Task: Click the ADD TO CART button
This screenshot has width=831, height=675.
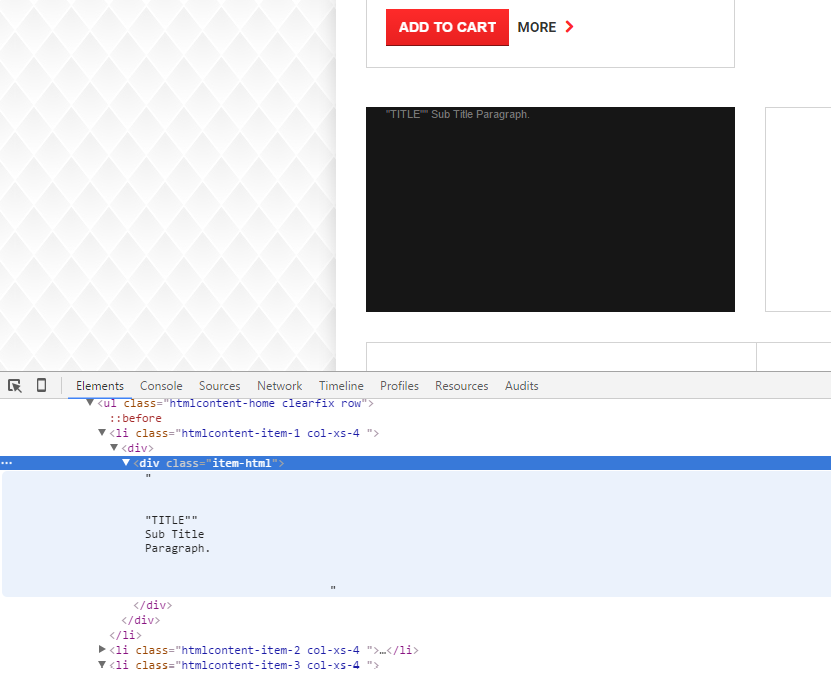Action: pos(447,27)
